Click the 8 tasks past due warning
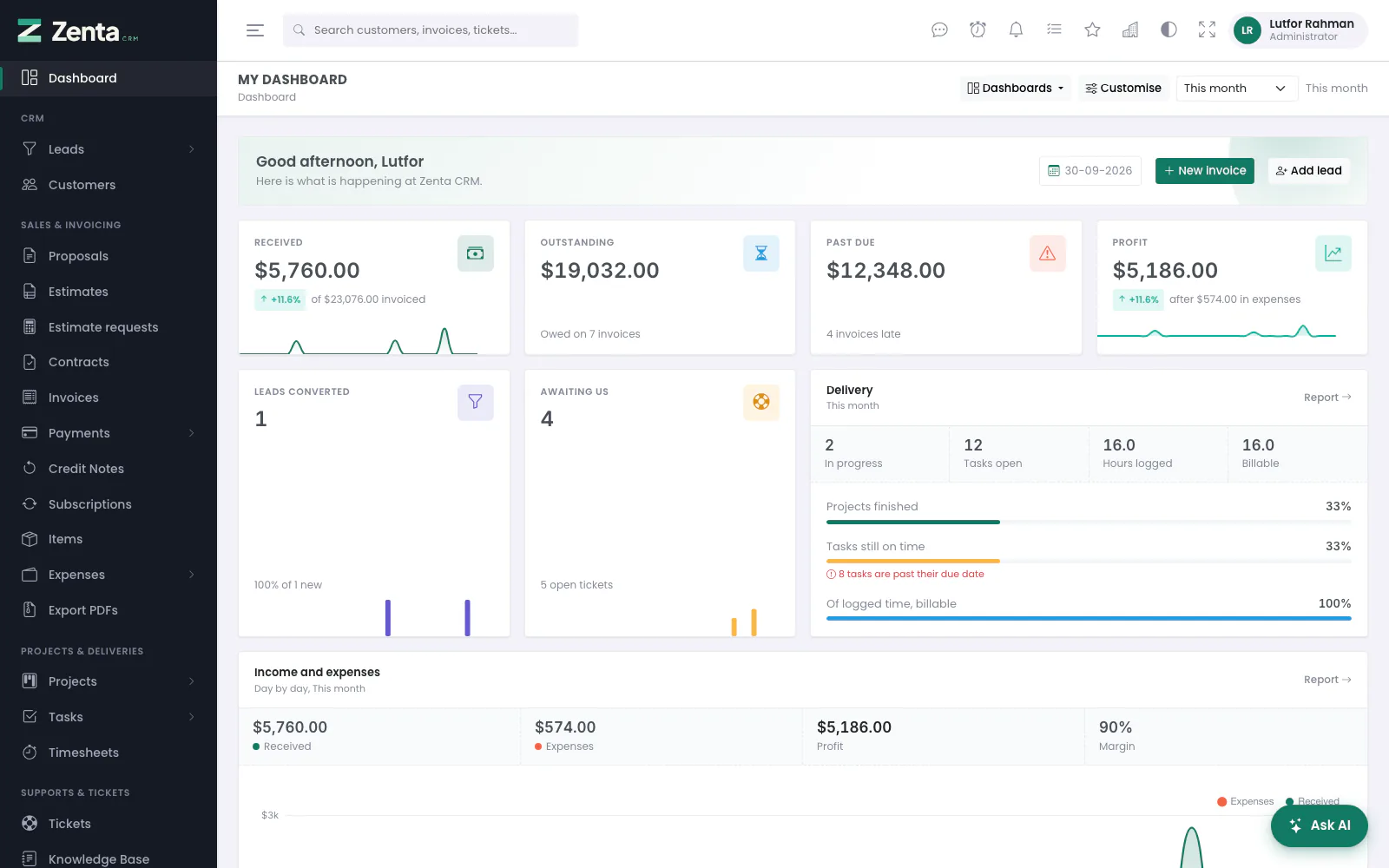 click(905, 575)
